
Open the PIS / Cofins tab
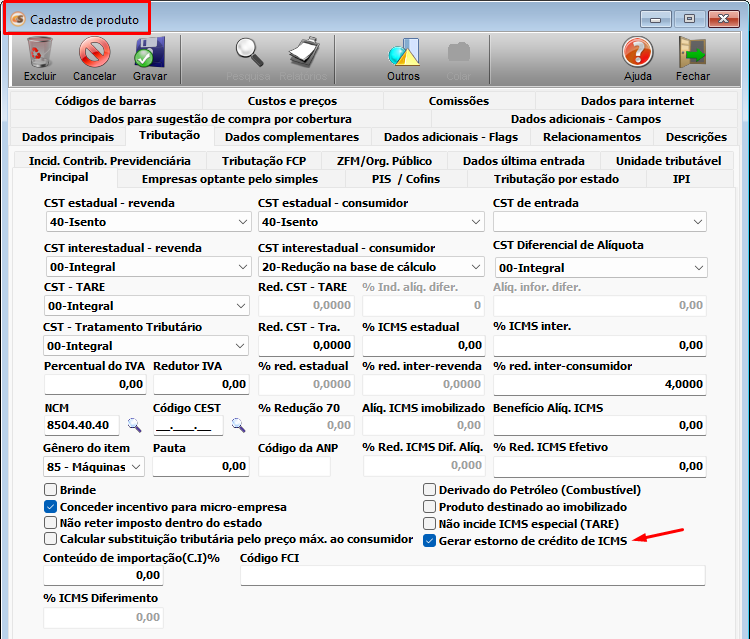(x=405, y=179)
